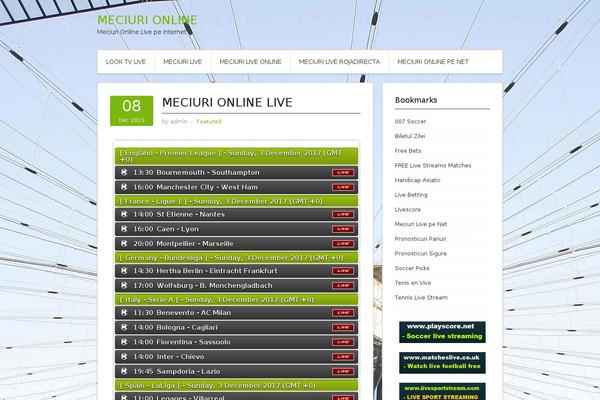This screenshot has height=400, width=600.
Task: Click the LIVE badge for Caen - Lyon
Action: pos(343,229)
